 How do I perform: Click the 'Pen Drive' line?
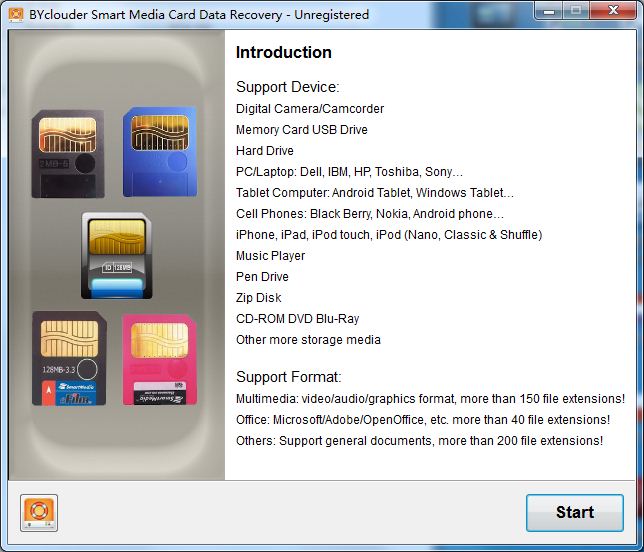point(262,277)
